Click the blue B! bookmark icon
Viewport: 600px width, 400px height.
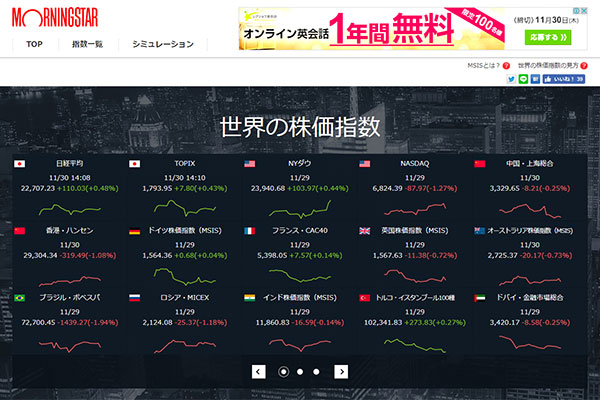click(535, 79)
